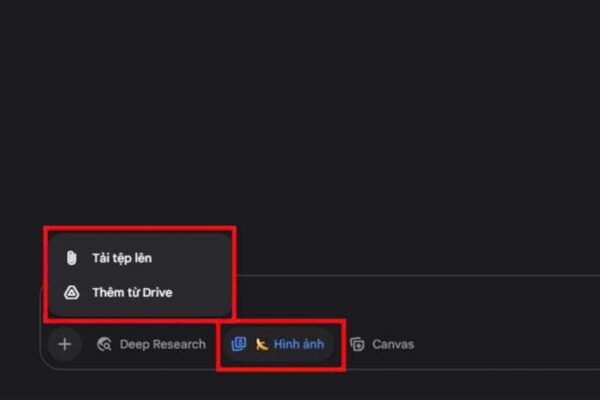The image size is (600, 400).
Task: Toggle the 'Hình ảnh' text label
Action: 298,344
